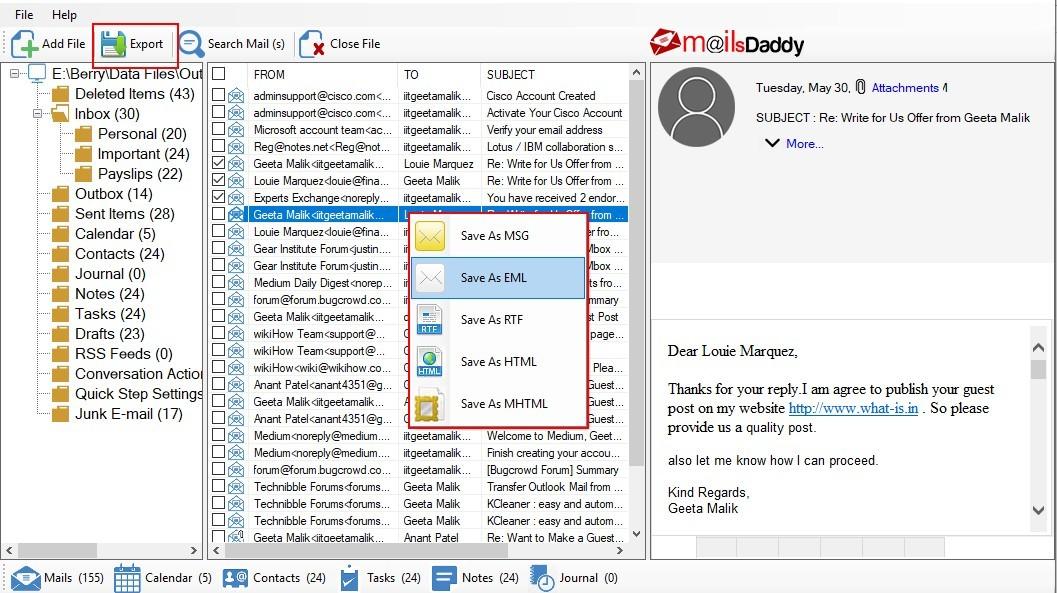
Task: Sort by the SUBJECT column header
Action: 554,74
